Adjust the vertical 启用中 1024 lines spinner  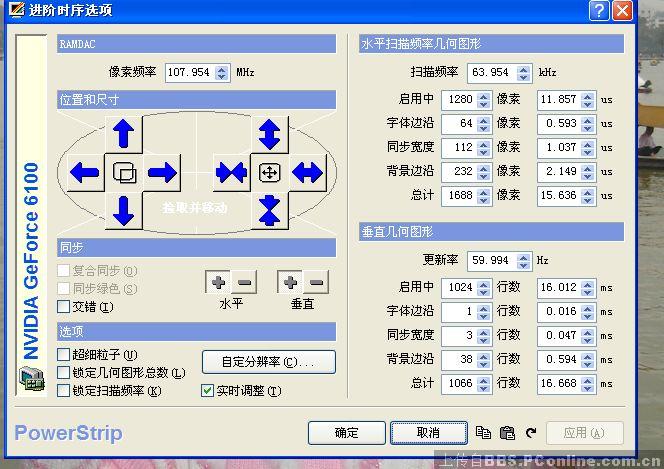483,288
